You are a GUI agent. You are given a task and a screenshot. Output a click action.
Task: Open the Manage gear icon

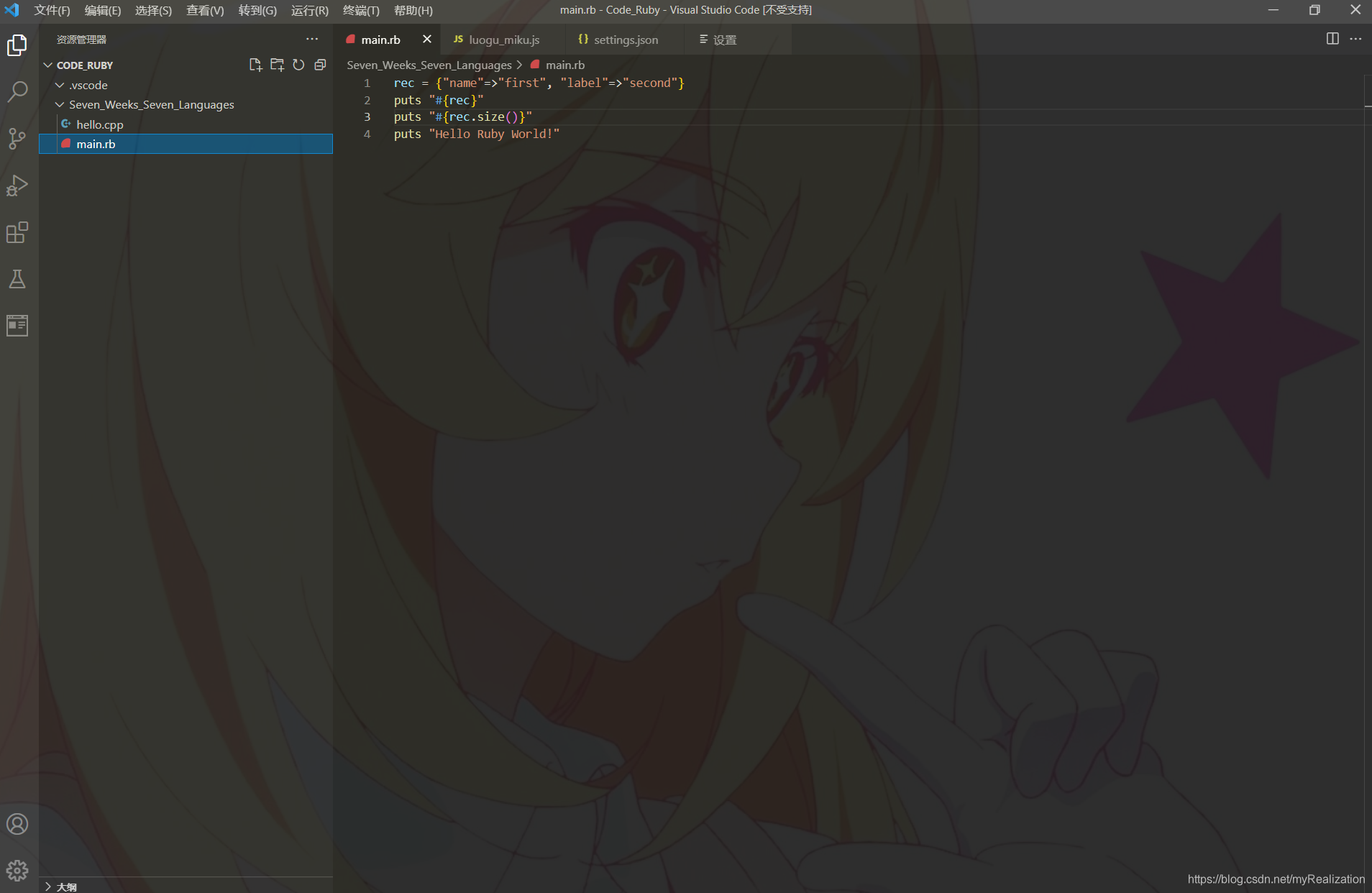(17, 871)
